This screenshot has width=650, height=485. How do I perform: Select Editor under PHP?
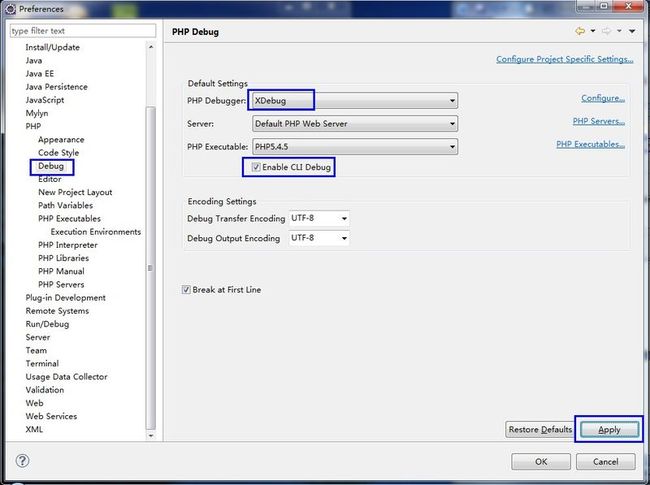click(50, 179)
